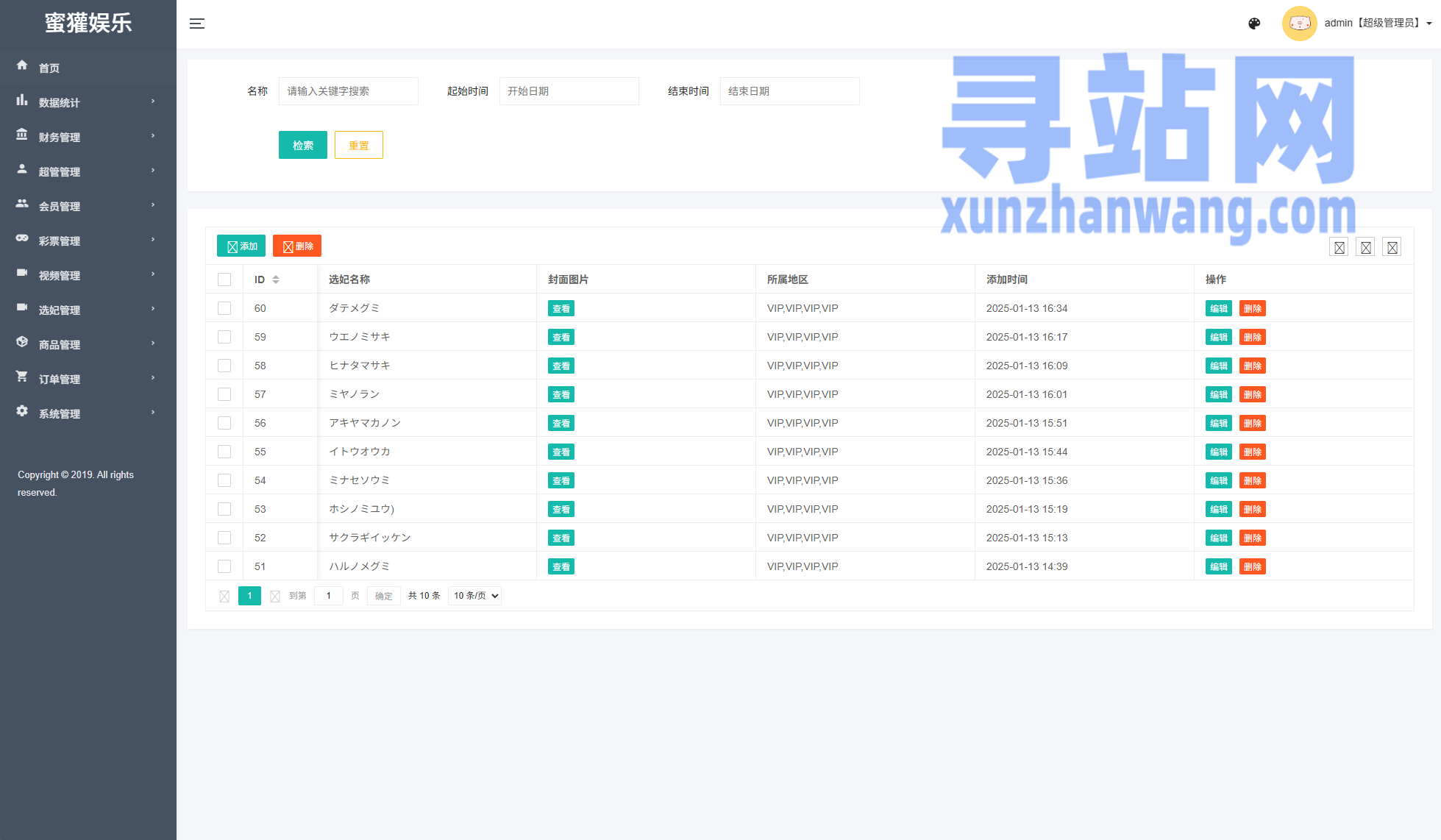Open the theme palette icon

1254,24
